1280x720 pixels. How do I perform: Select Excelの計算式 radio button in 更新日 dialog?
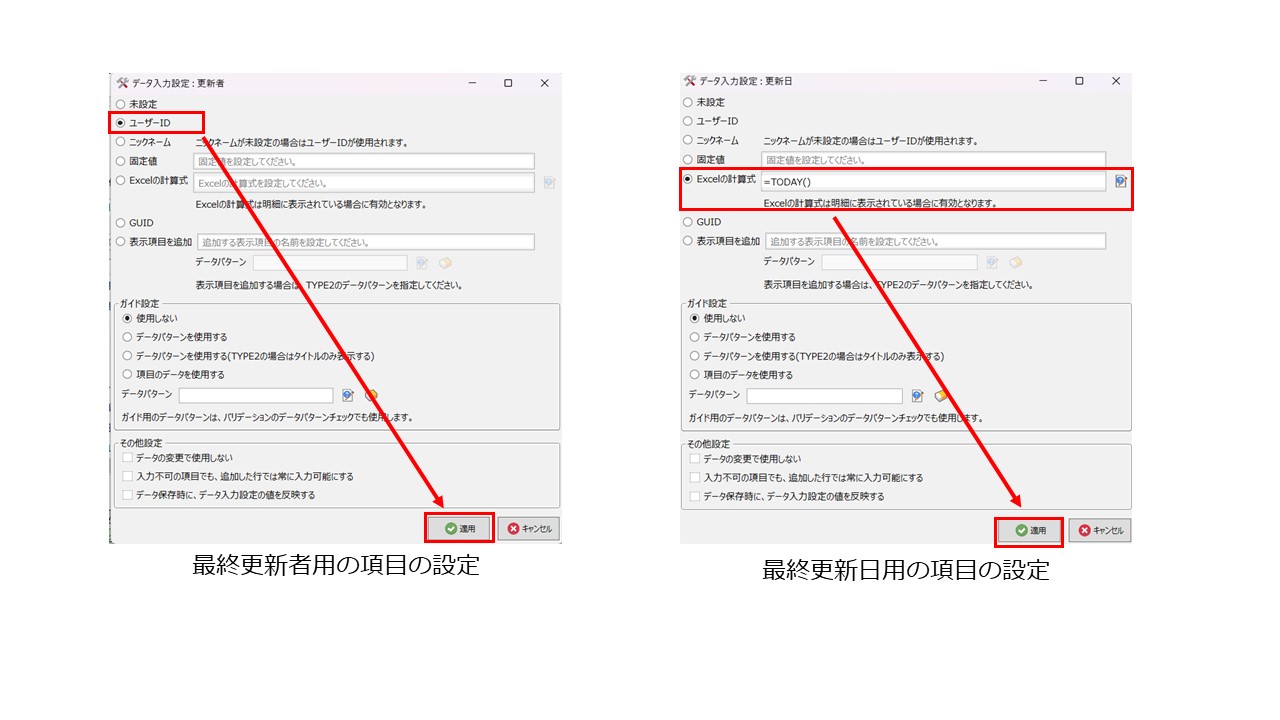click(x=688, y=179)
